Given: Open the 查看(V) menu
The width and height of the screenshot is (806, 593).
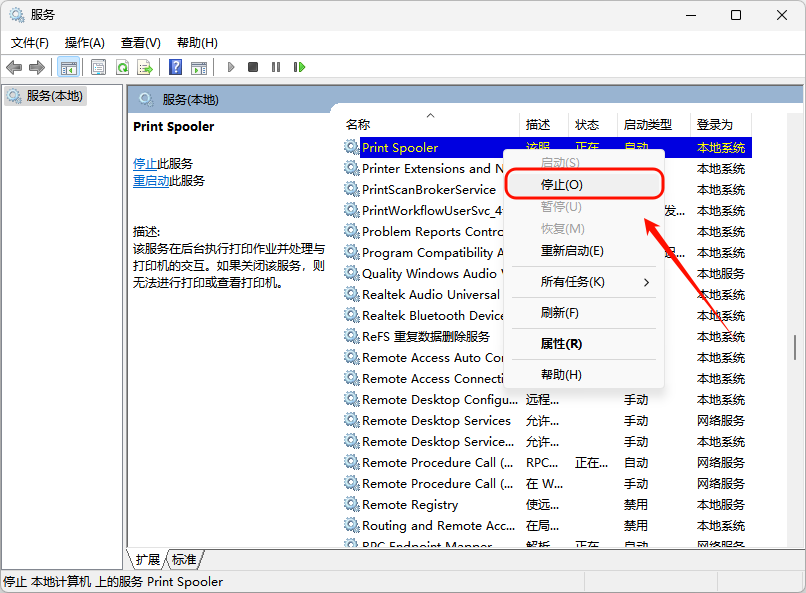Looking at the screenshot, I should pos(140,43).
